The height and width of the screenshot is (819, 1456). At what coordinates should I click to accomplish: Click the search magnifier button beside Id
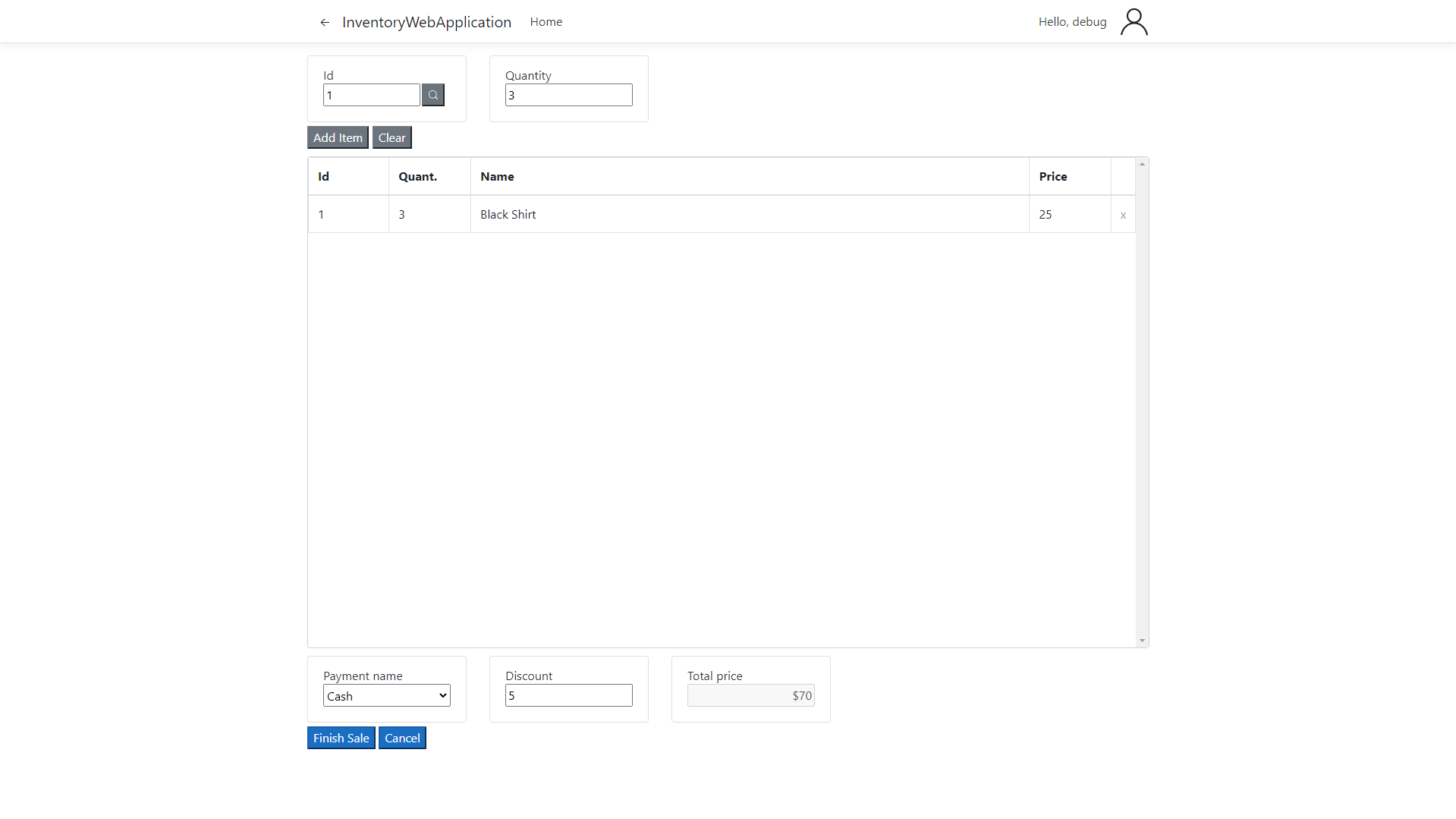[x=433, y=95]
